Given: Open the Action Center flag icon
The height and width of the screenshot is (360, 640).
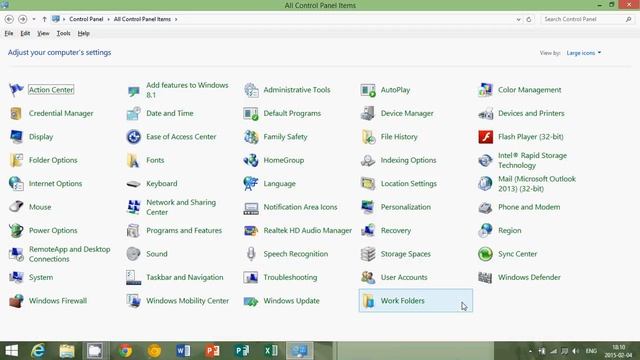Looking at the screenshot, I should coord(16,89).
